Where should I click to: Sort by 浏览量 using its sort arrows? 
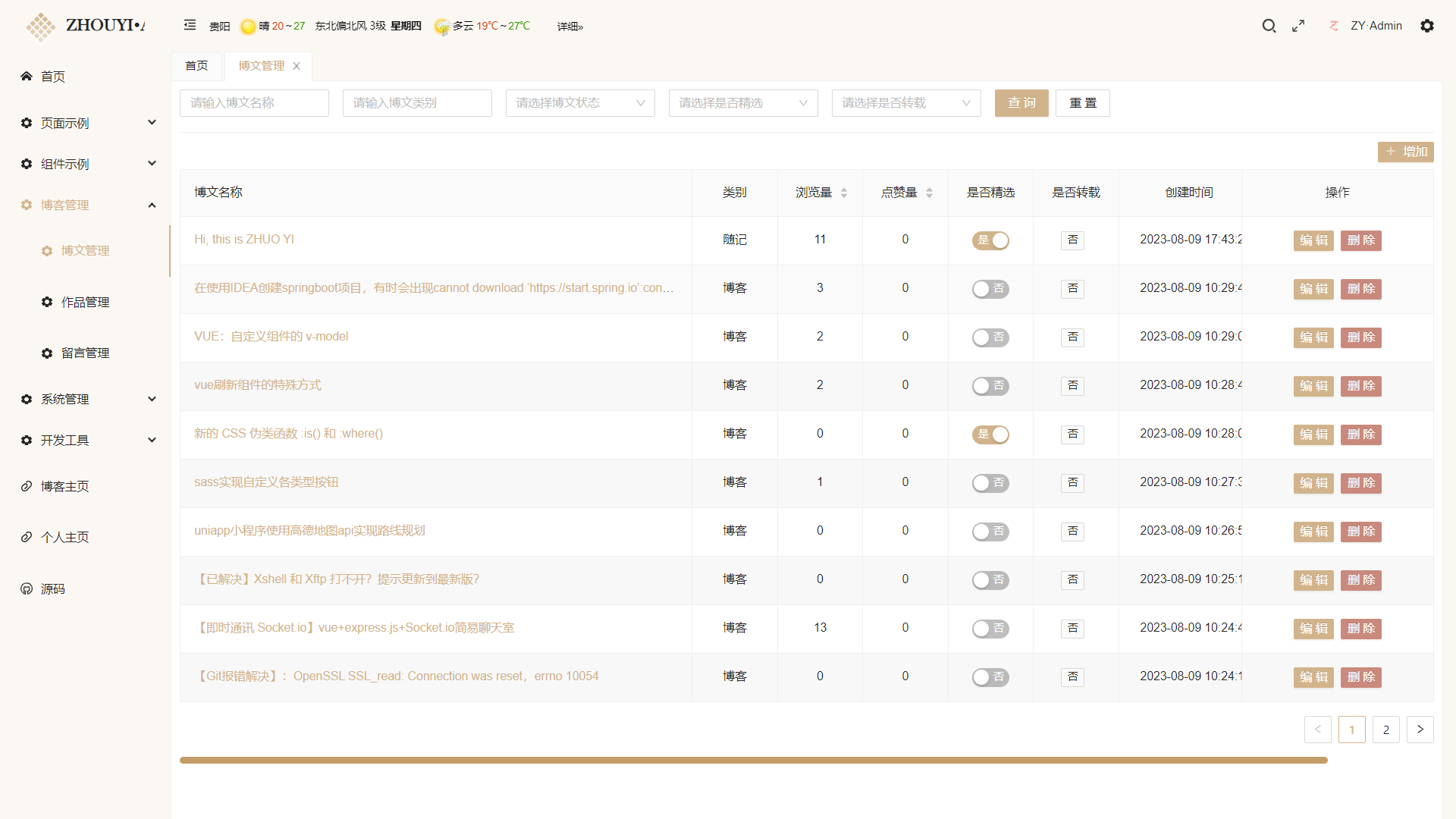coord(844,193)
